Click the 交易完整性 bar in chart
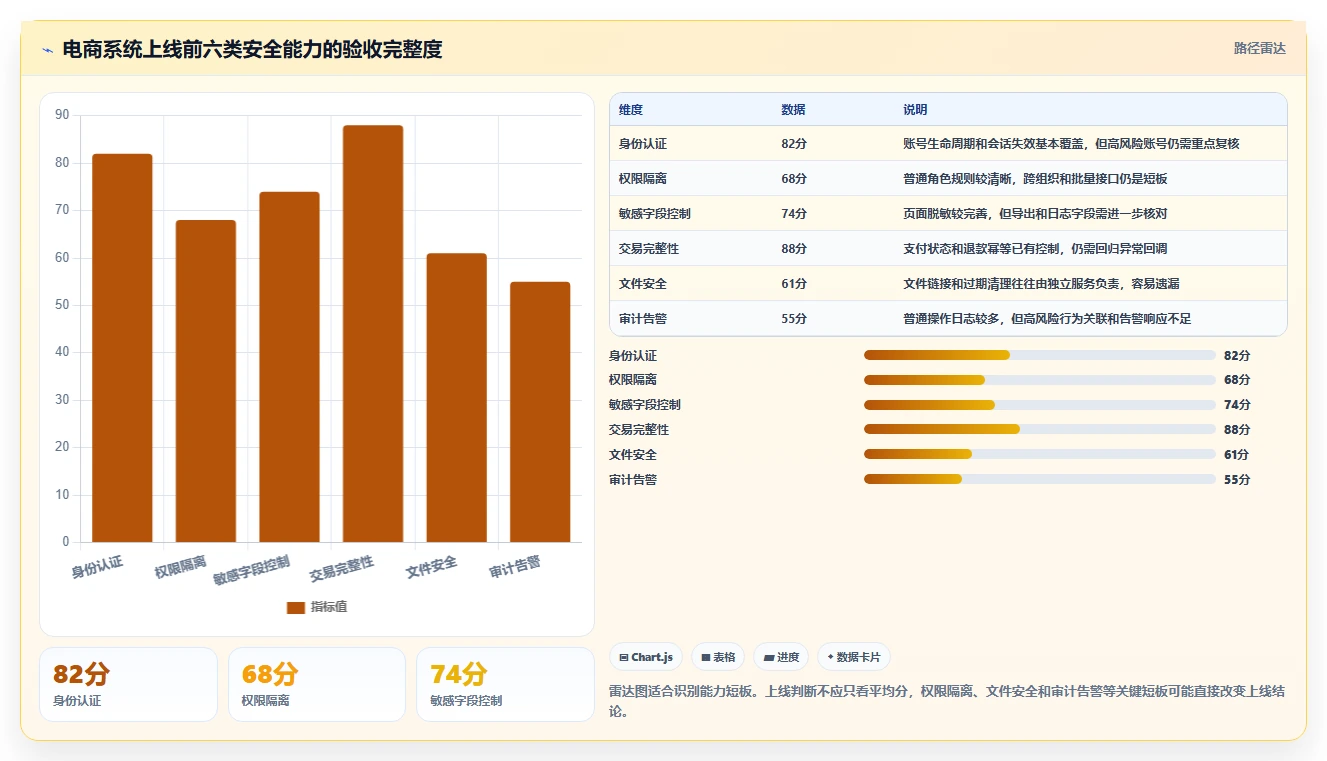This screenshot has width=1327, height=761. coord(373,334)
